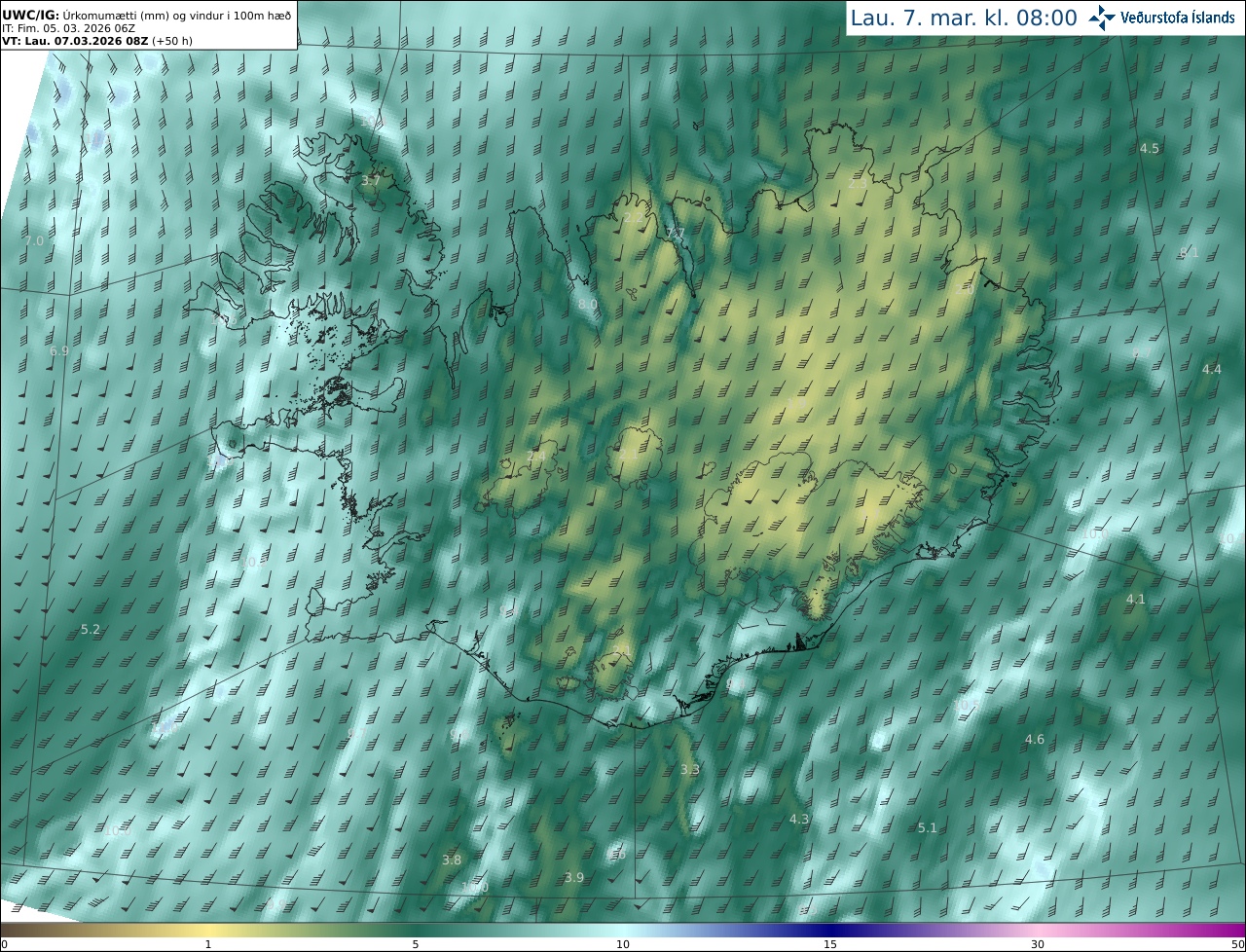Screen dimensions: 1246x952
Task: Click the '4.1' value on the map
Action: [x=1136, y=599]
